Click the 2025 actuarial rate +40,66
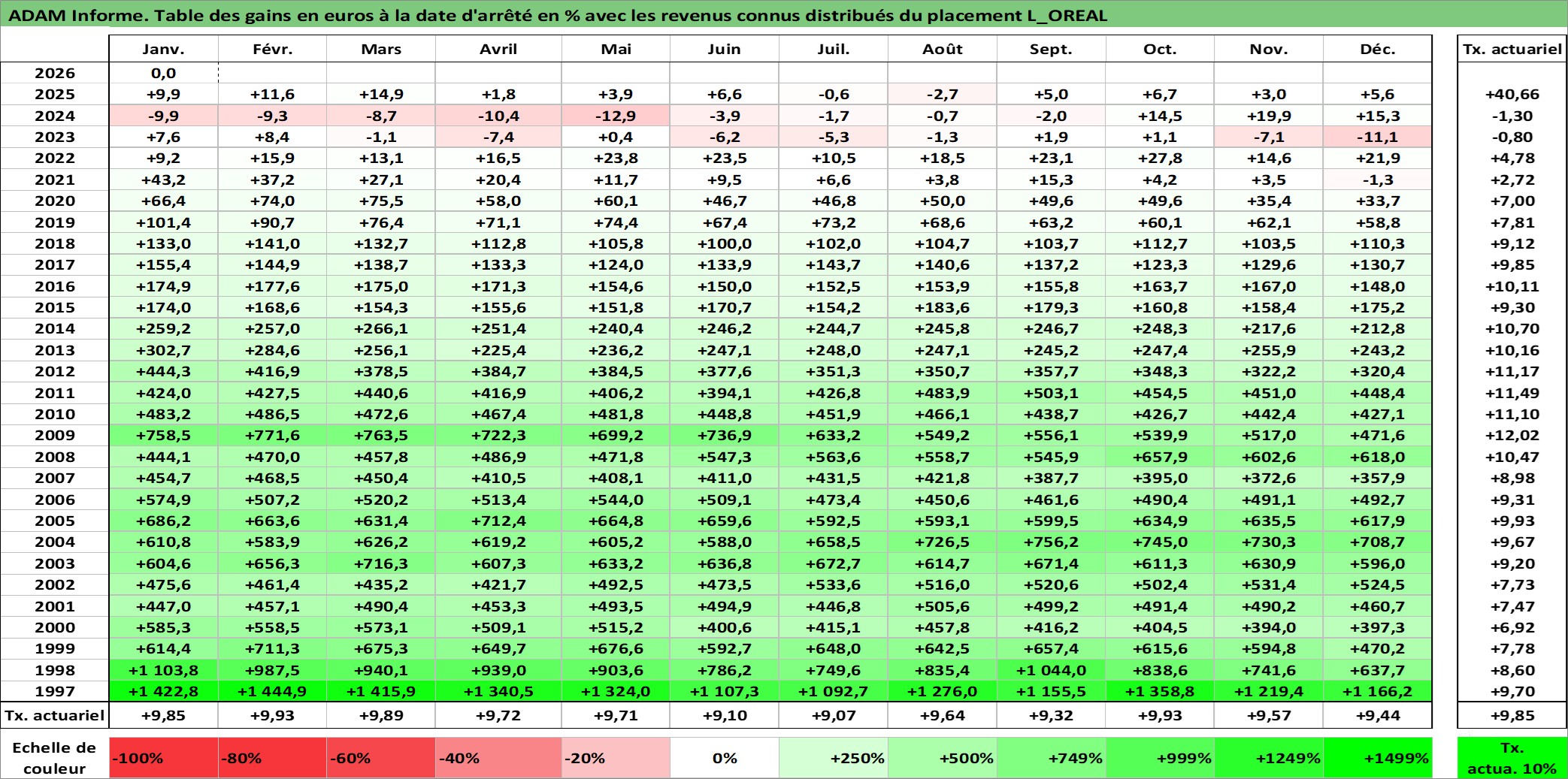The image size is (1568, 779). click(1512, 94)
